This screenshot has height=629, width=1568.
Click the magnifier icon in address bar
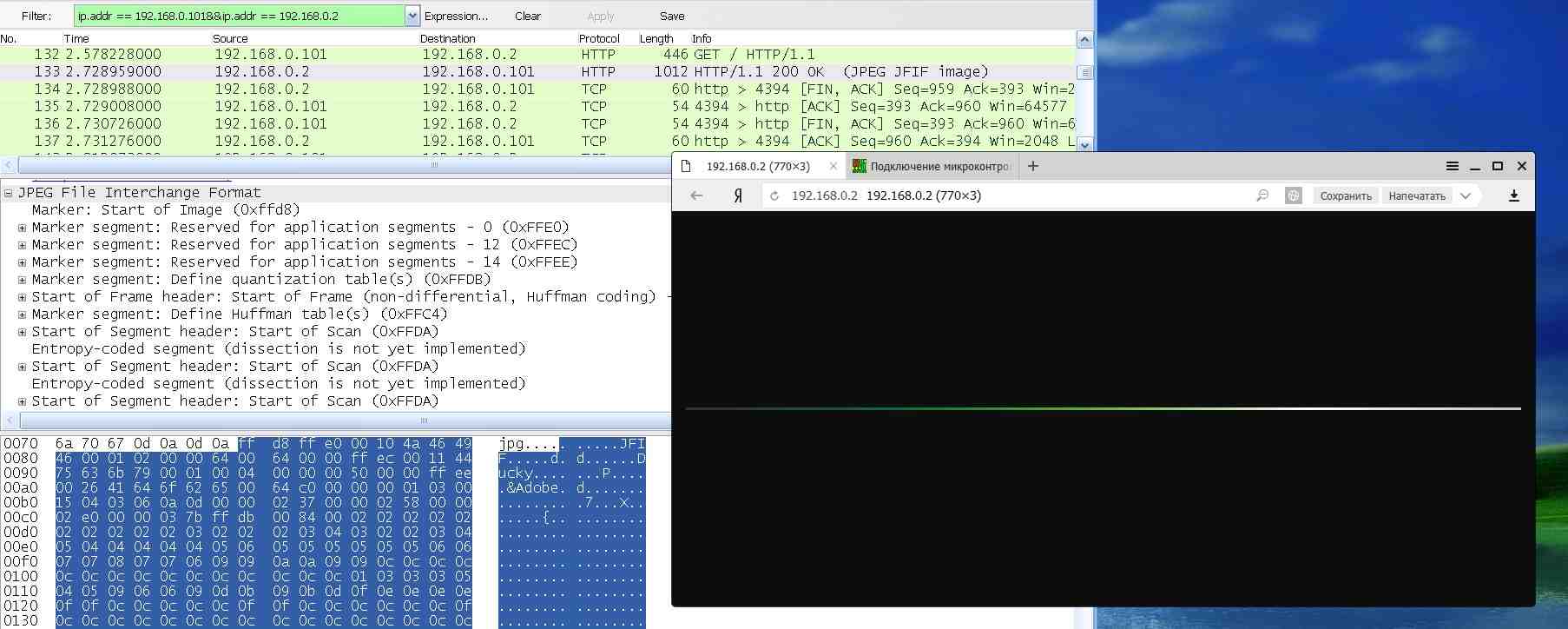pyautogui.click(x=1262, y=195)
